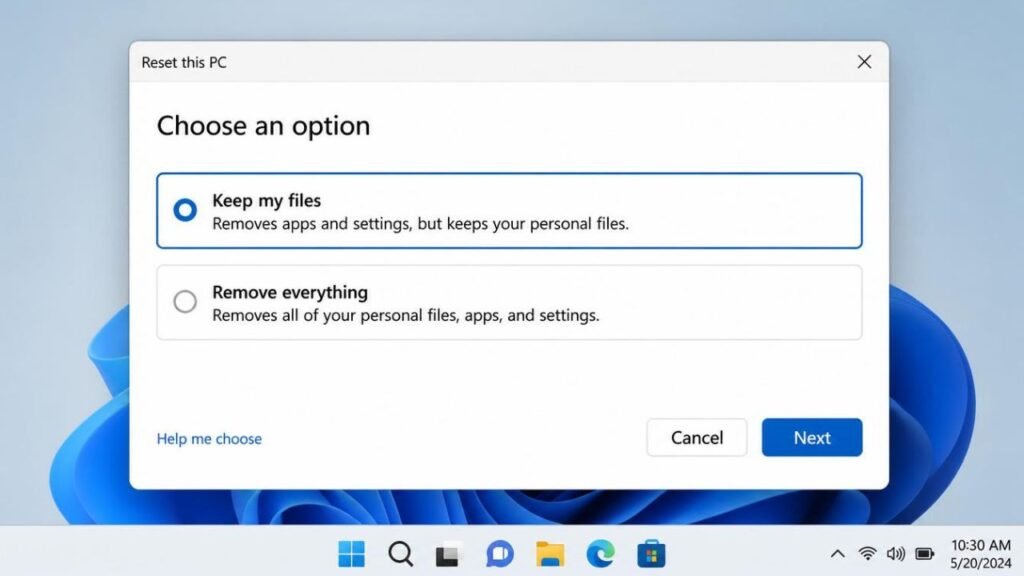This screenshot has width=1024, height=576.
Task: Expand the hidden system tray icons
Action: [837, 554]
